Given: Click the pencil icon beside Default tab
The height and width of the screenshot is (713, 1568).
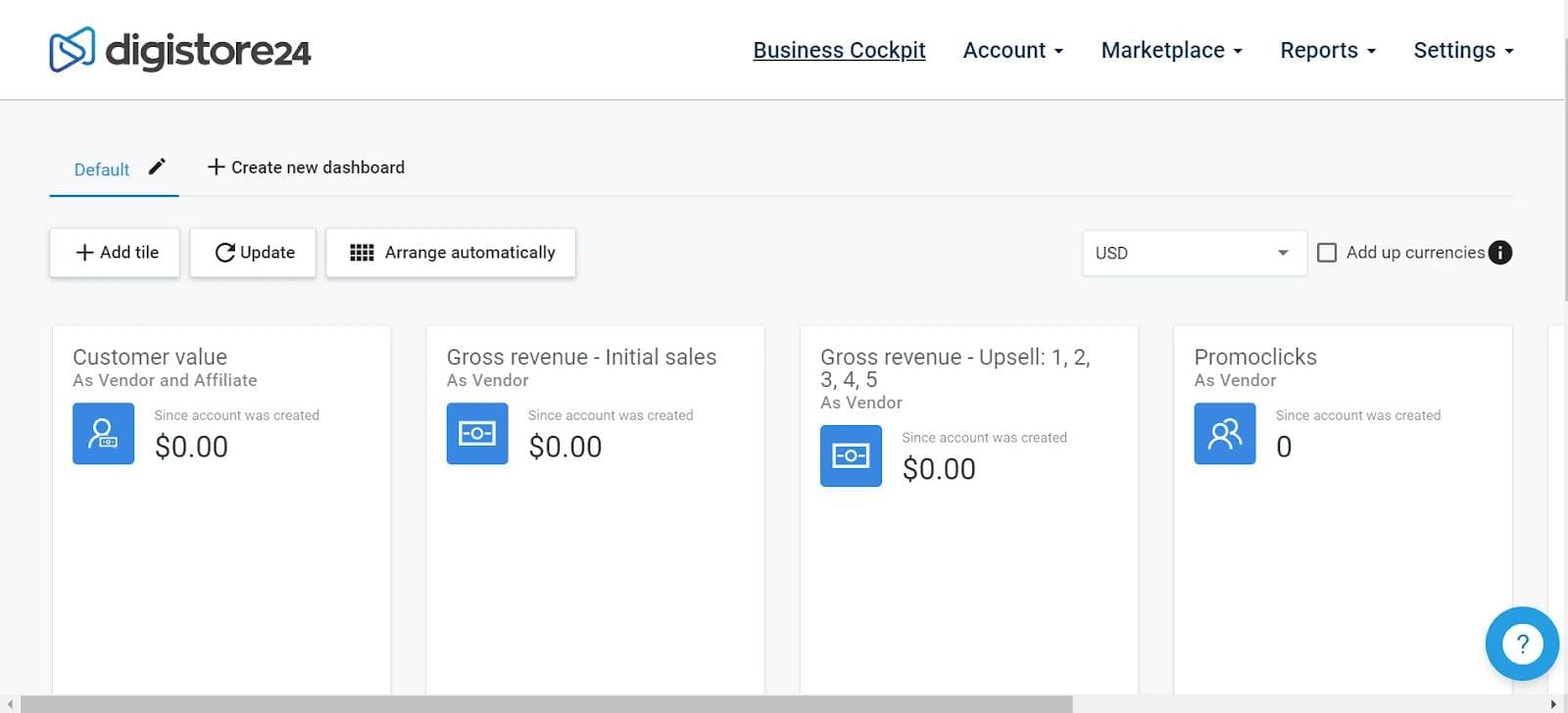Looking at the screenshot, I should [157, 167].
